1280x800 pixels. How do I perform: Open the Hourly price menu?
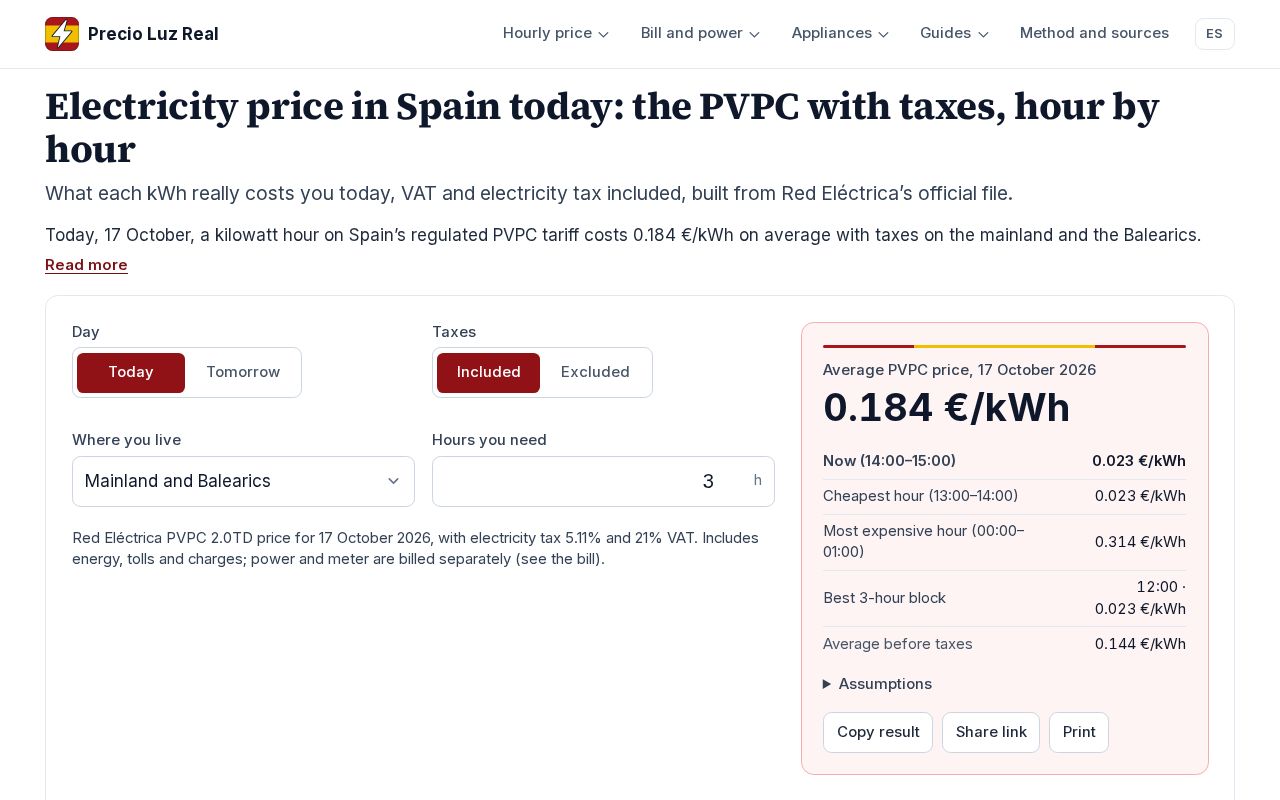pyautogui.click(x=556, y=33)
